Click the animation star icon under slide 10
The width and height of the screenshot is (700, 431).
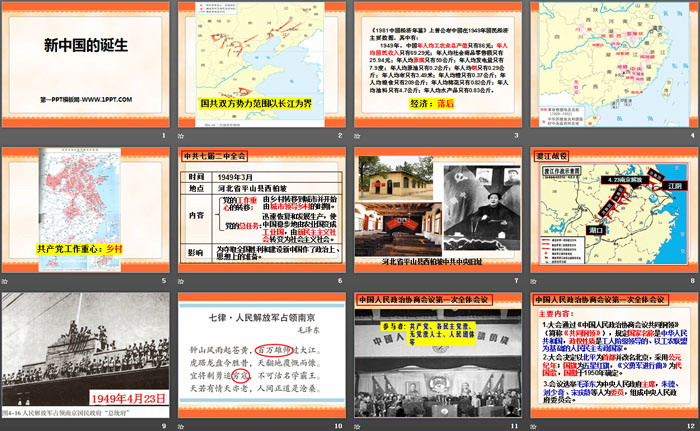coord(181,427)
